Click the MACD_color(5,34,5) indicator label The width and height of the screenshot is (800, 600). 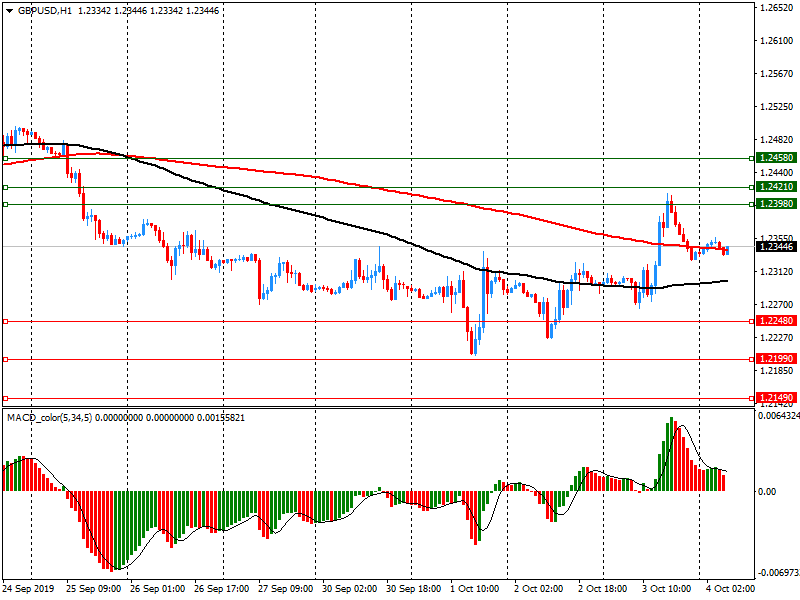point(50,417)
